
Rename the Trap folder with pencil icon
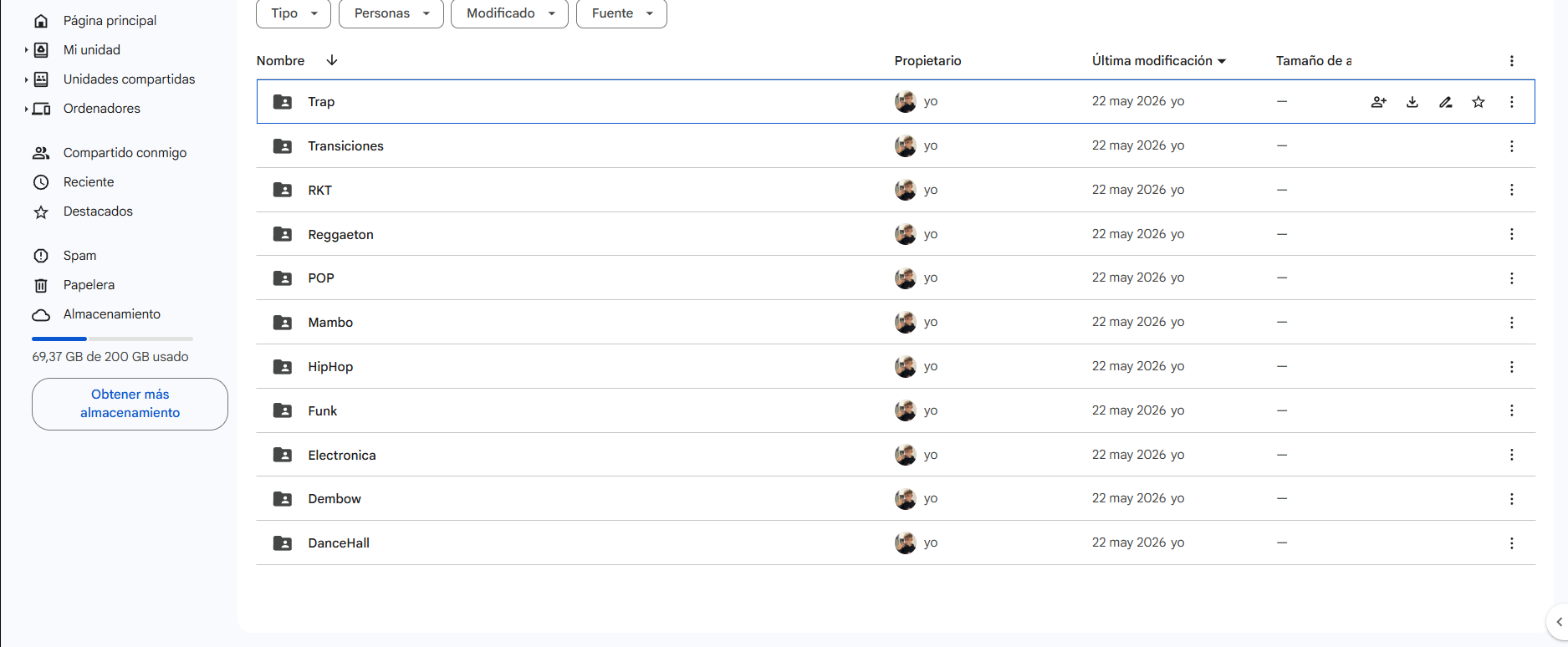pos(1446,102)
